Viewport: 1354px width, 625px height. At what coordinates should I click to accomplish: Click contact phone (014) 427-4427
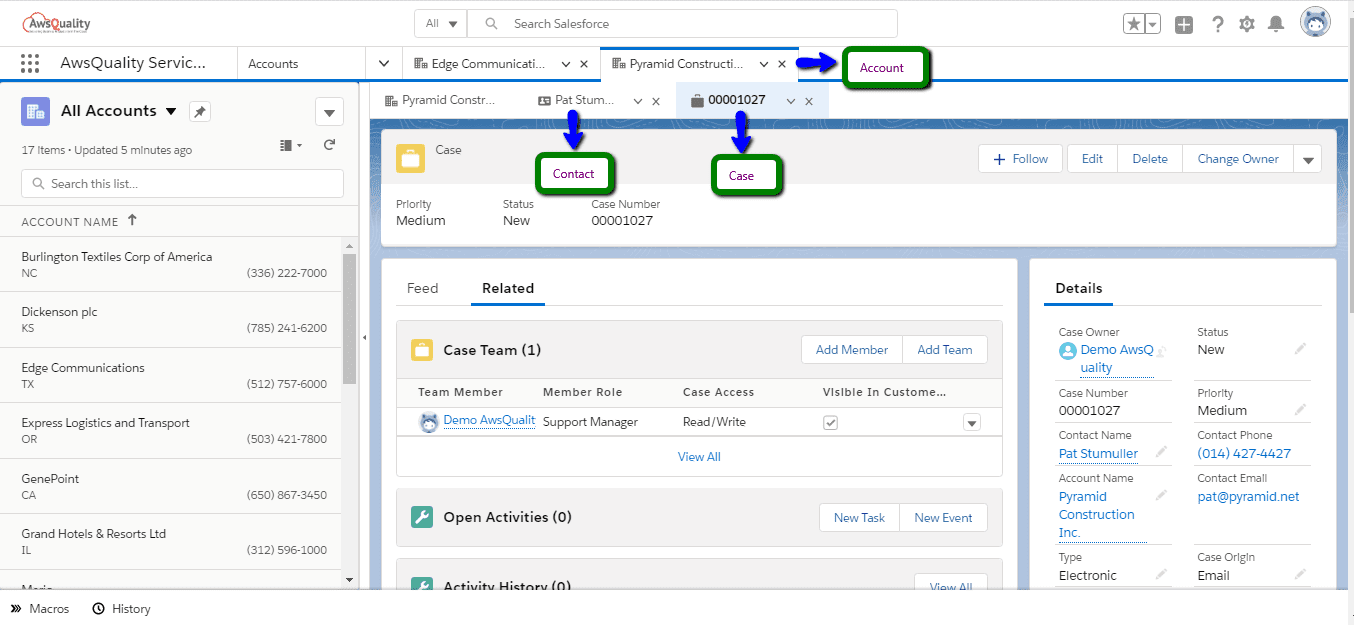click(1244, 453)
